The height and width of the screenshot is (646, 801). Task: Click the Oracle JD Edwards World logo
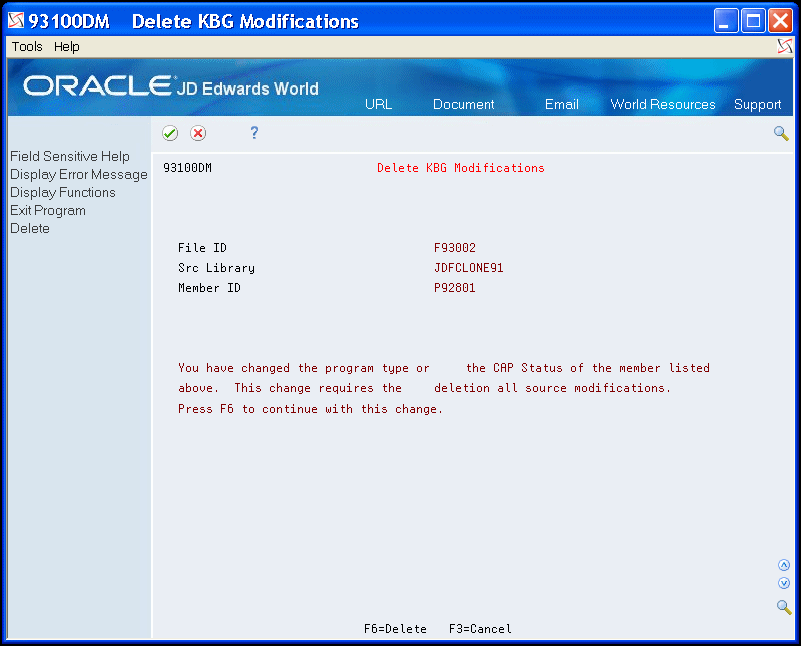coord(171,86)
